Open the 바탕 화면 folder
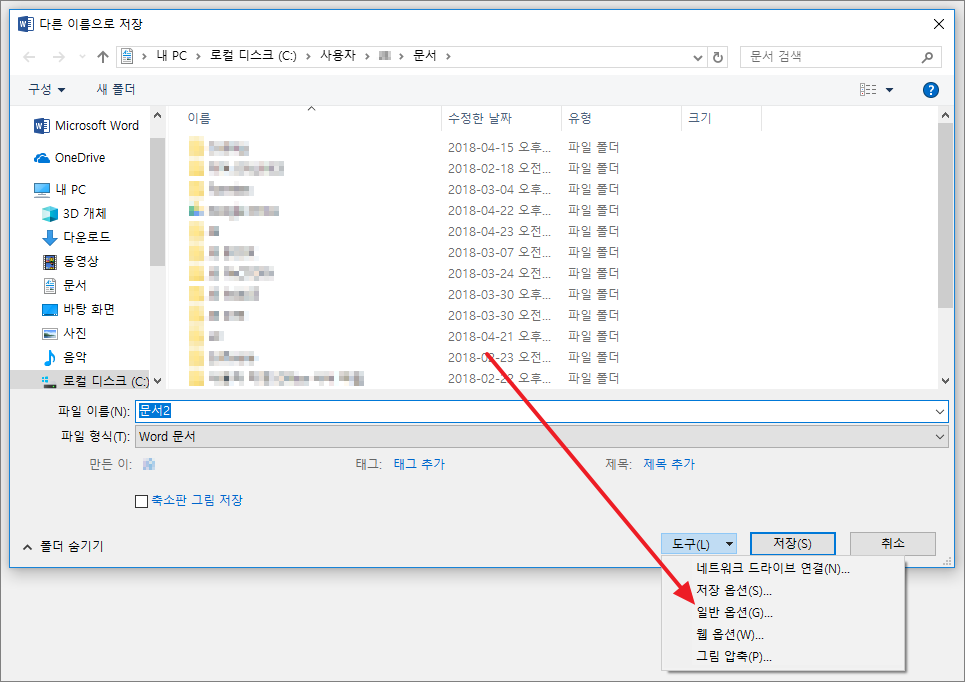This screenshot has width=965, height=682. click(x=78, y=309)
